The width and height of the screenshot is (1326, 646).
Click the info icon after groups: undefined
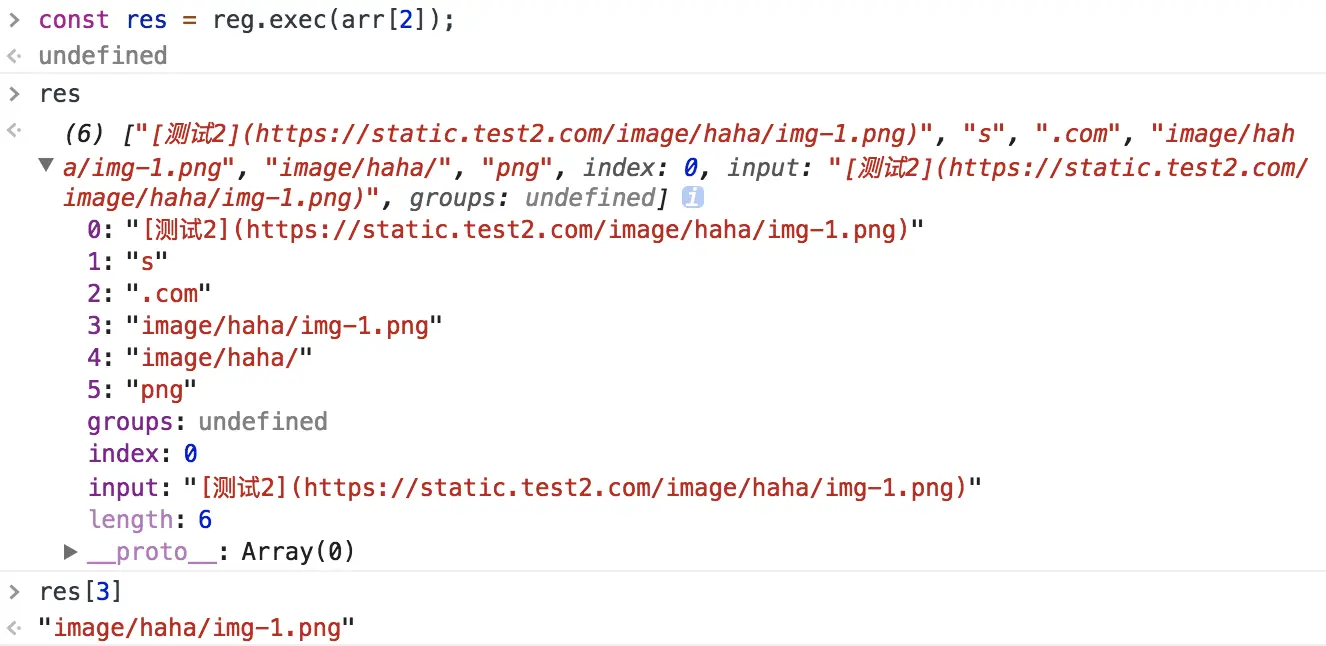click(692, 198)
